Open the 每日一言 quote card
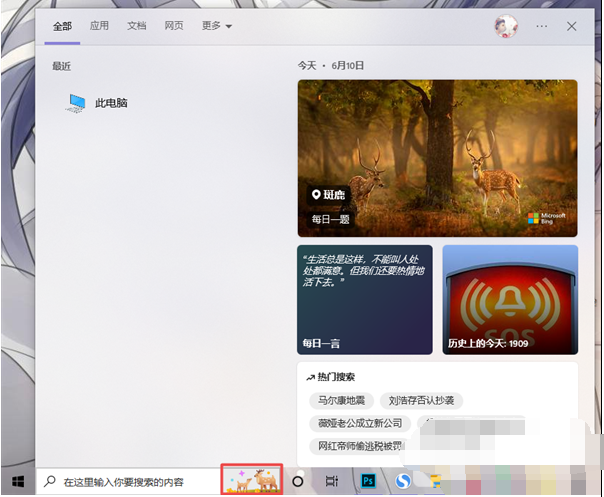 [x=365, y=299]
